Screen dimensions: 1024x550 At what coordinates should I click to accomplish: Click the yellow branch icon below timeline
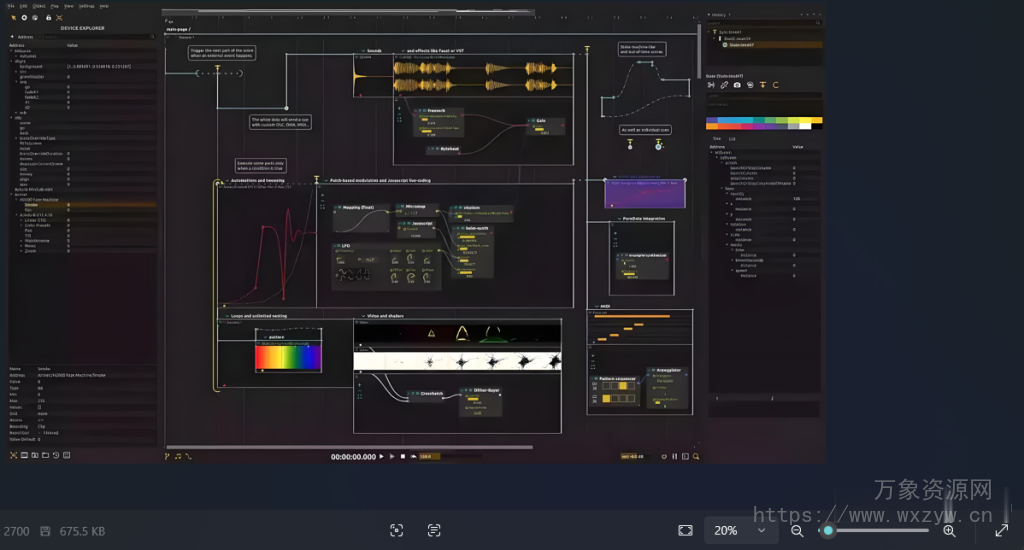(x=167, y=457)
